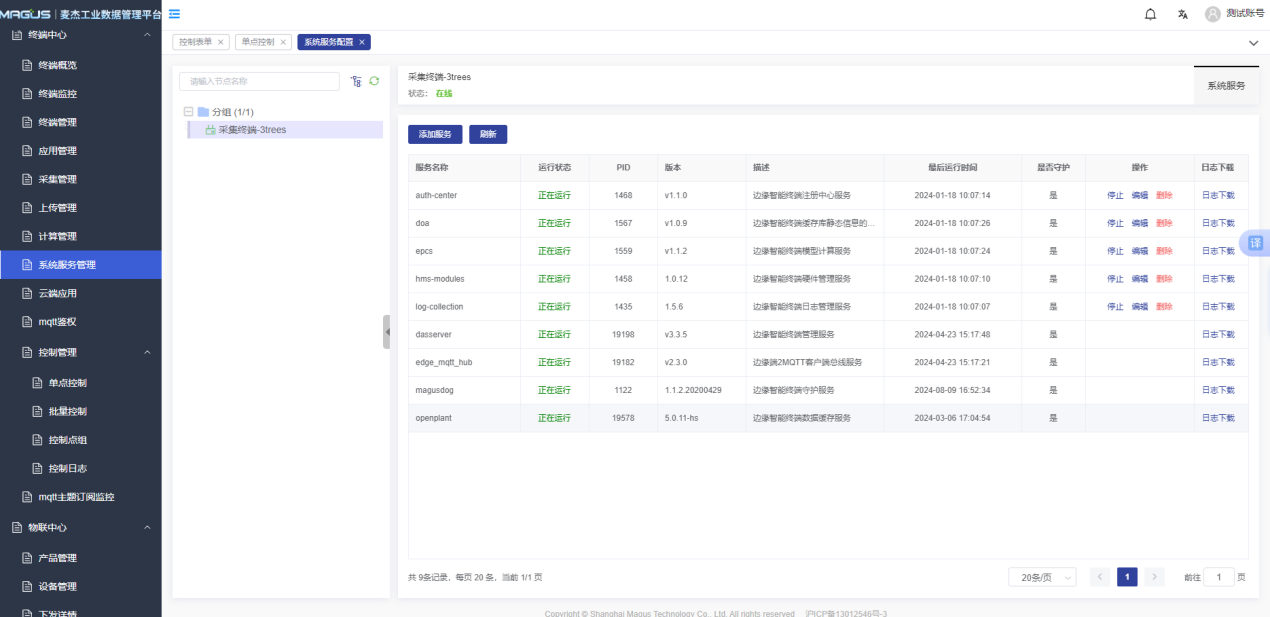Image resolution: width=1270 pixels, height=617 pixels.
Task: Click the tree structure icon next to search
Action: click(x=356, y=81)
